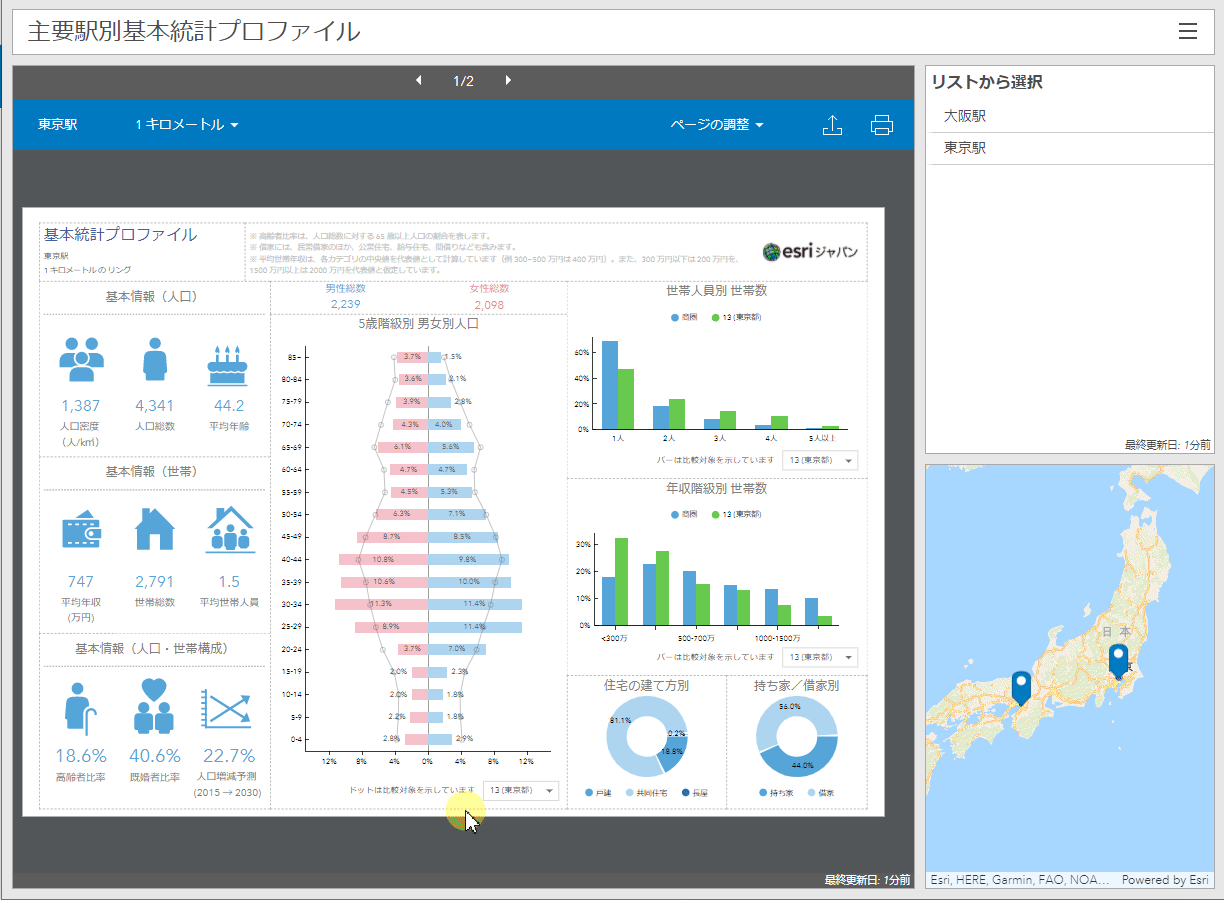
Task: Click the trend chart icon for 人口増減予測
Action: point(227,709)
